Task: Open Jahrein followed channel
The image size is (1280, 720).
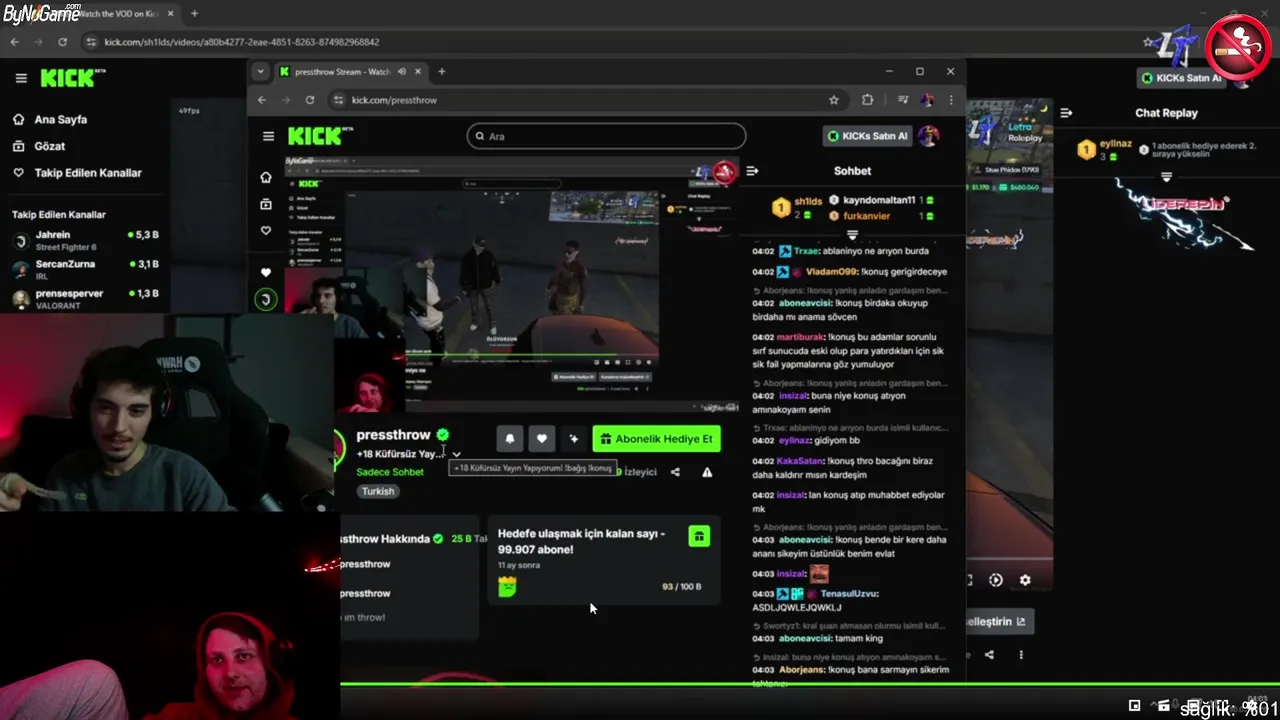Action: [x=85, y=240]
